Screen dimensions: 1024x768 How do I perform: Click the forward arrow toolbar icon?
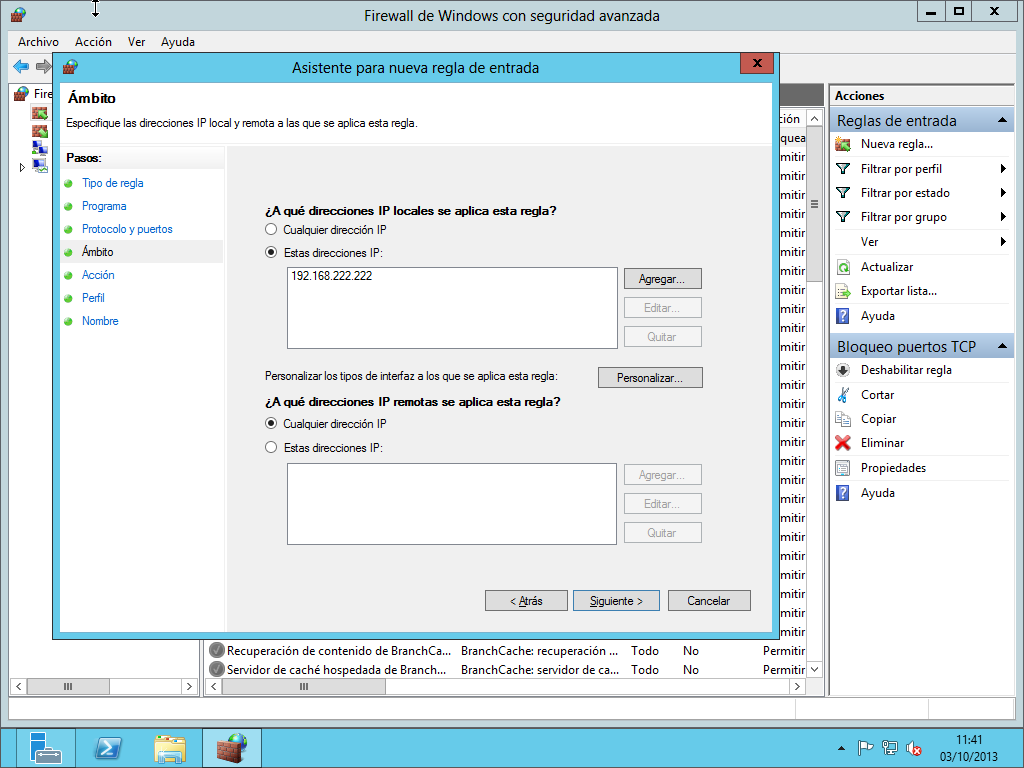click(43, 66)
